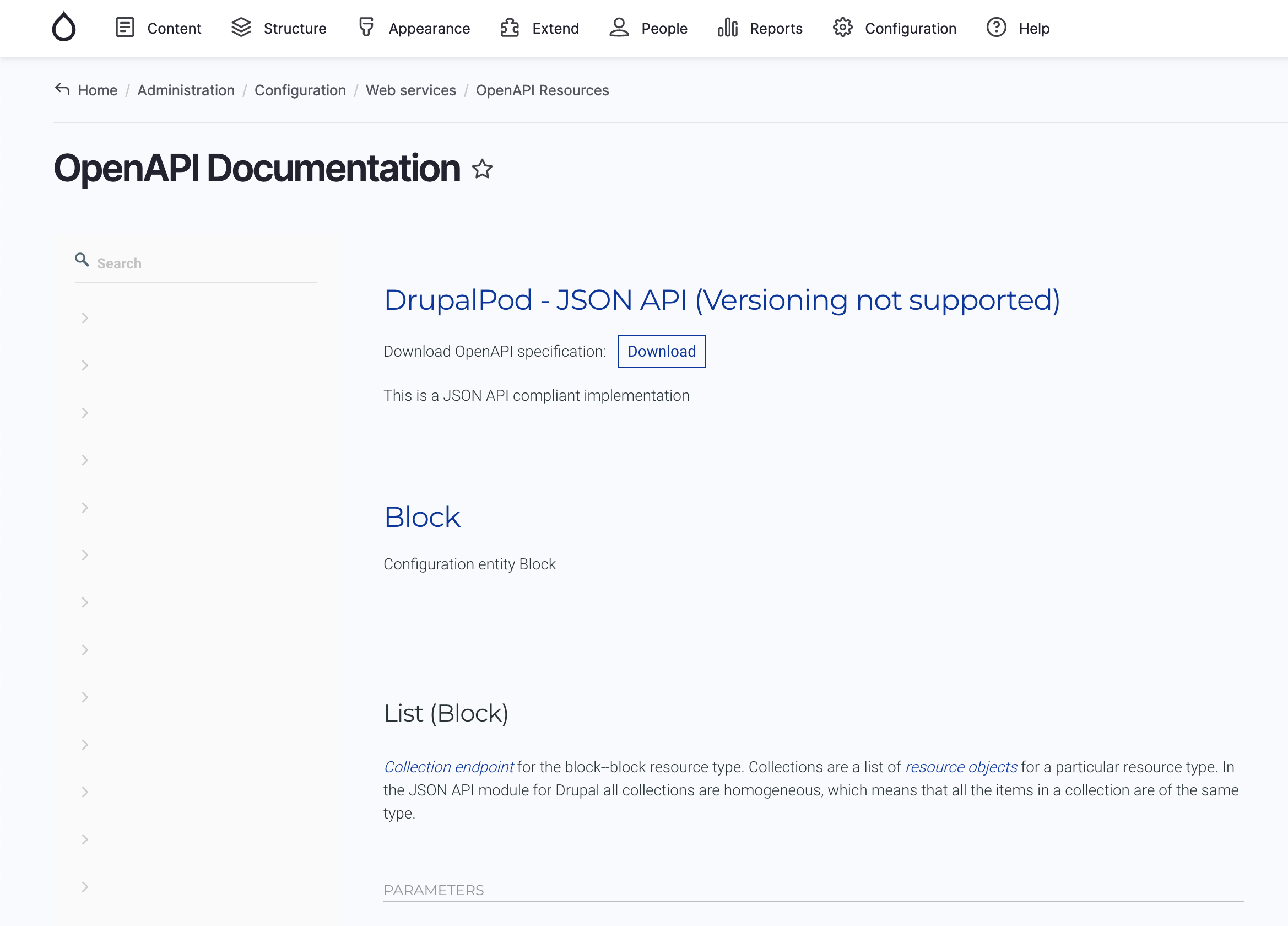Go to Administration breadcrumb
This screenshot has width=1288, height=926.
click(186, 90)
